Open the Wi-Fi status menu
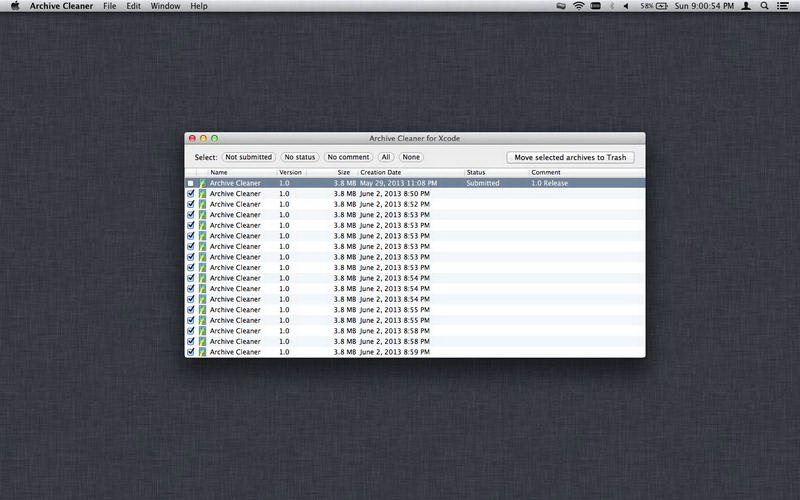 click(578, 6)
